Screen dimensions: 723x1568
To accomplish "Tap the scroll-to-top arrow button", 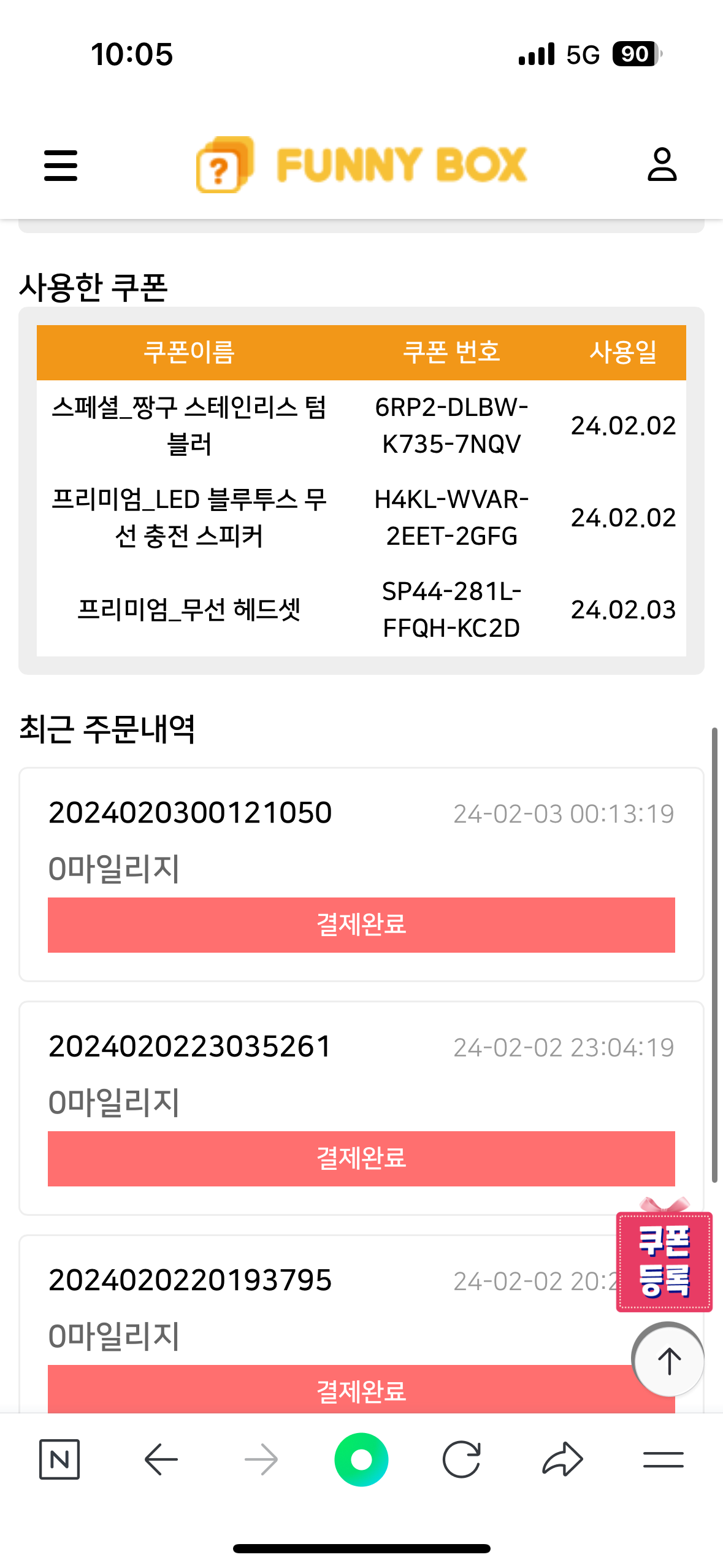I will pyautogui.click(x=668, y=1361).
